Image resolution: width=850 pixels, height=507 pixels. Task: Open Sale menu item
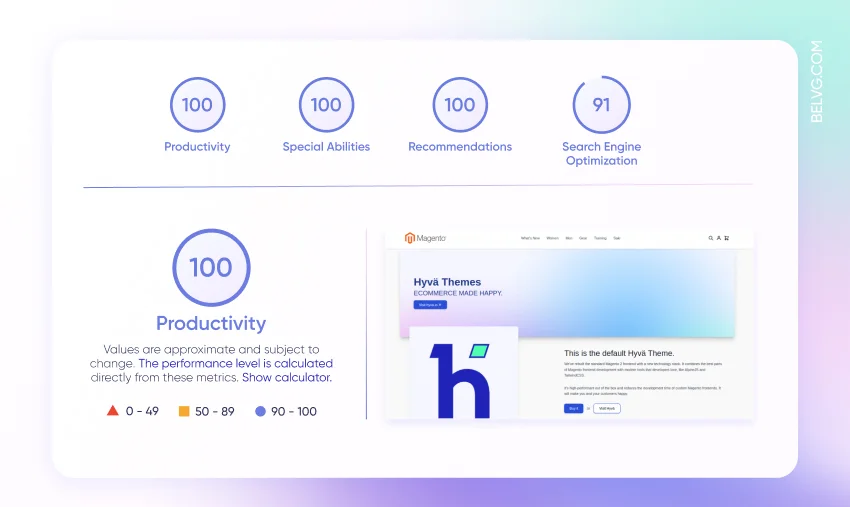pyautogui.click(x=616, y=238)
